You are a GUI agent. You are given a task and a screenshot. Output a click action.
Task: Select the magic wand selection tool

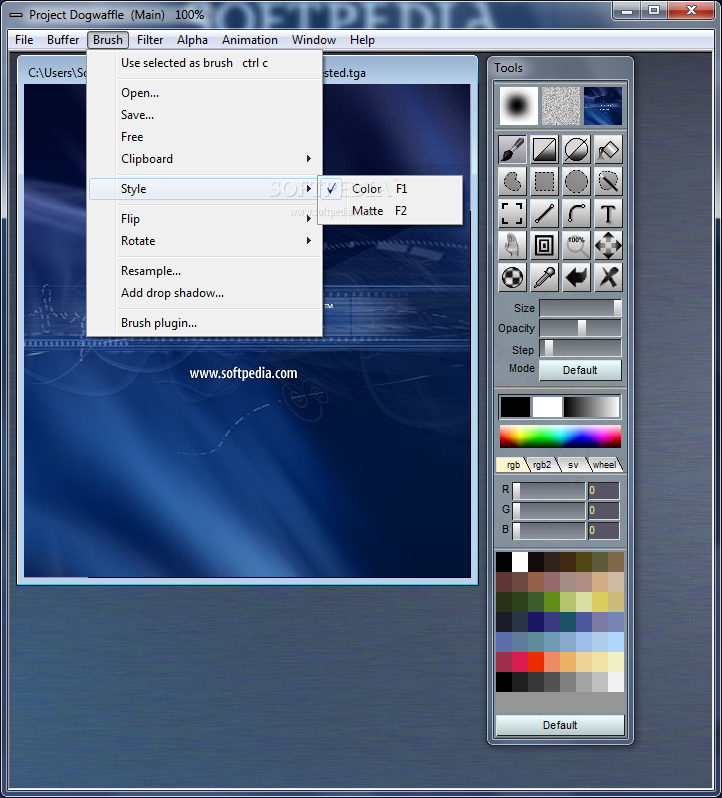608,181
